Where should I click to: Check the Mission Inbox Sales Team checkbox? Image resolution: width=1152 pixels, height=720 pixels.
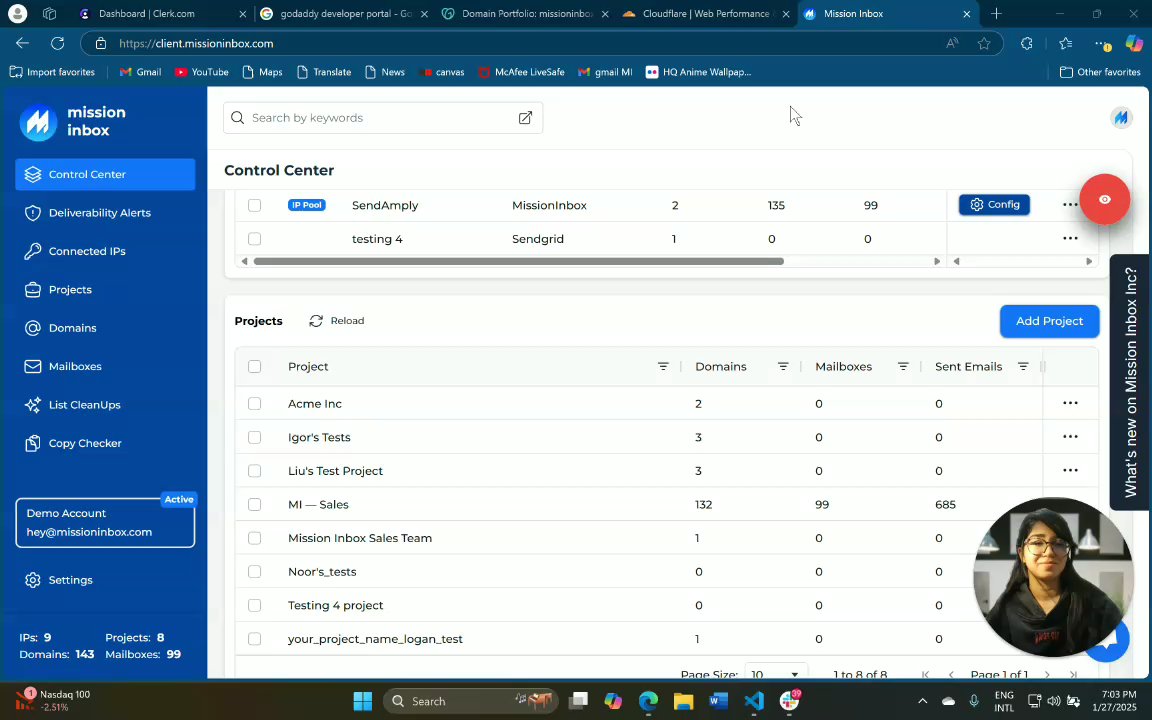[x=254, y=538]
